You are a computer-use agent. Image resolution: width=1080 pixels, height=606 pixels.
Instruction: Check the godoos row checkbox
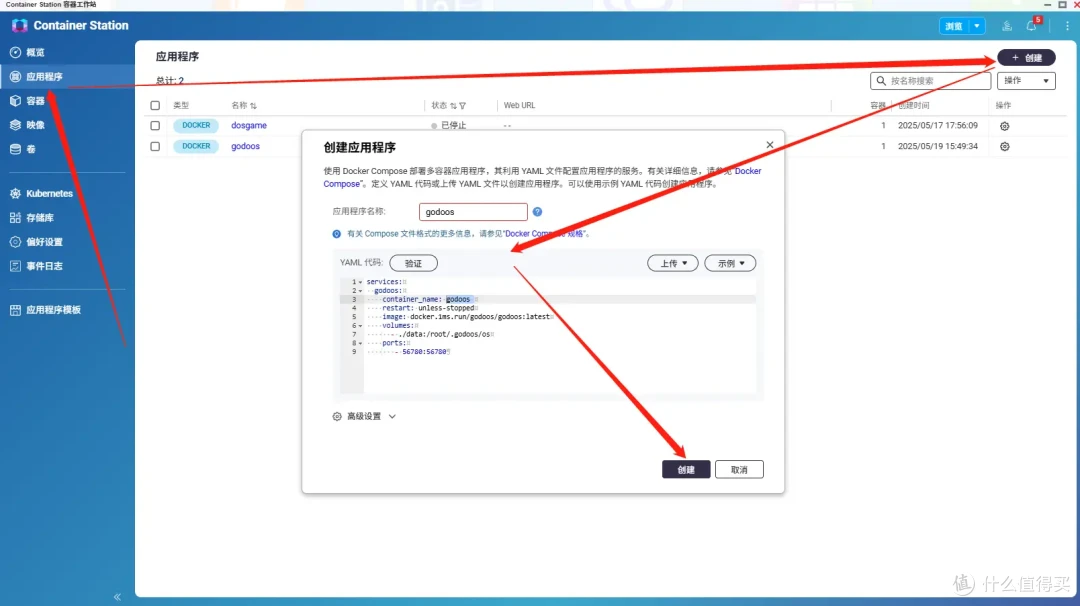click(155, 146)
